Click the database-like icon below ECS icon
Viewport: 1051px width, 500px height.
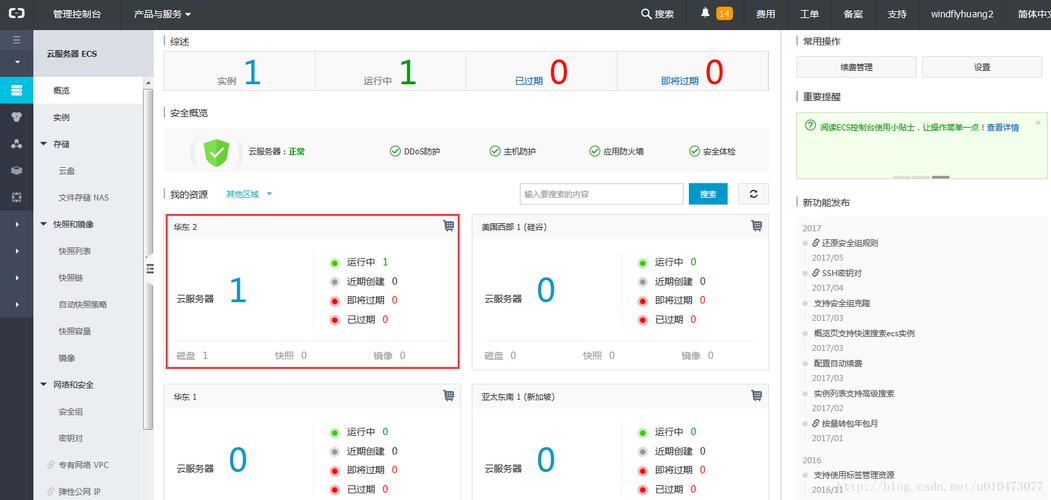16,117
